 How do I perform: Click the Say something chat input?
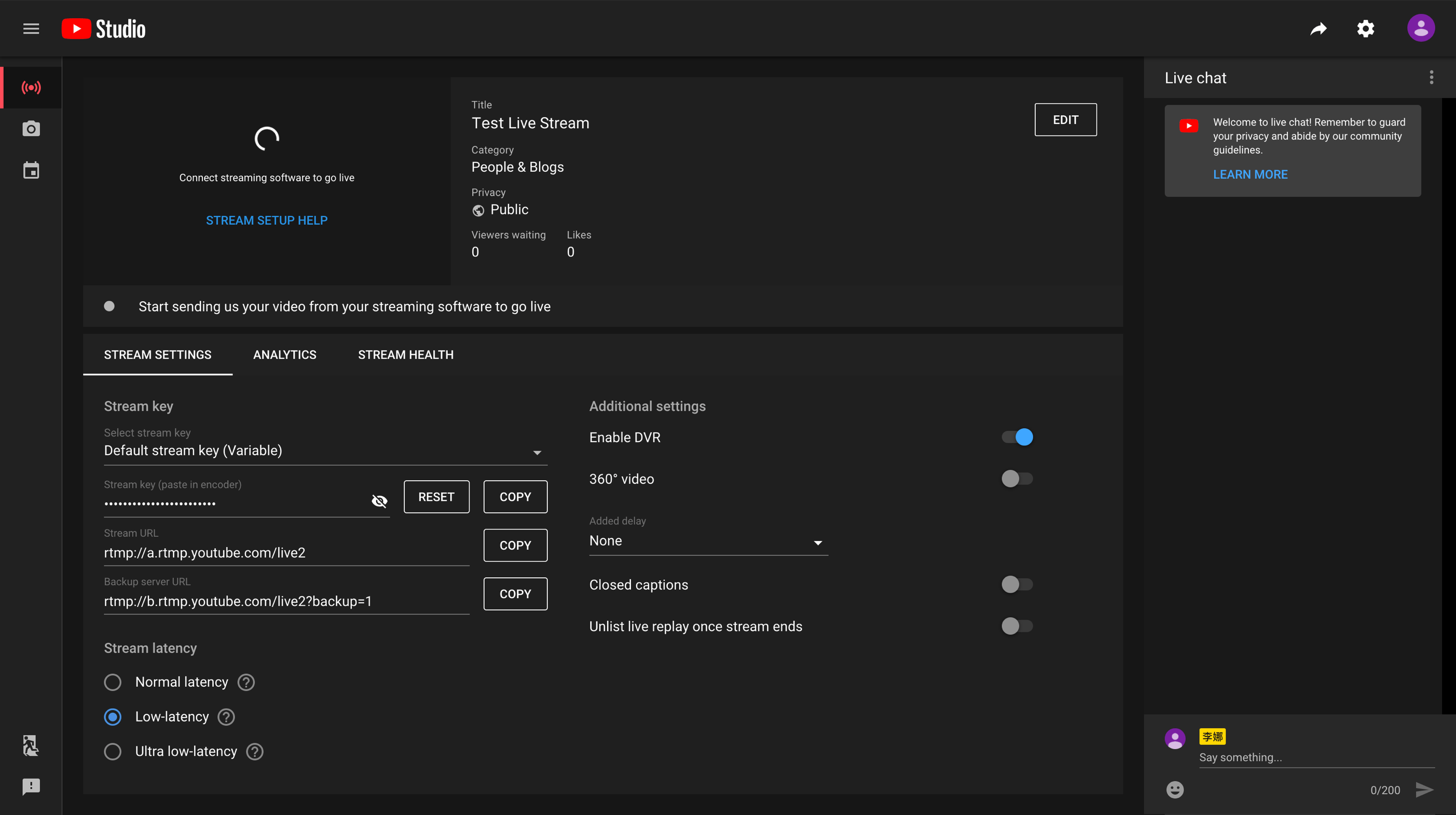(1316, 757)
